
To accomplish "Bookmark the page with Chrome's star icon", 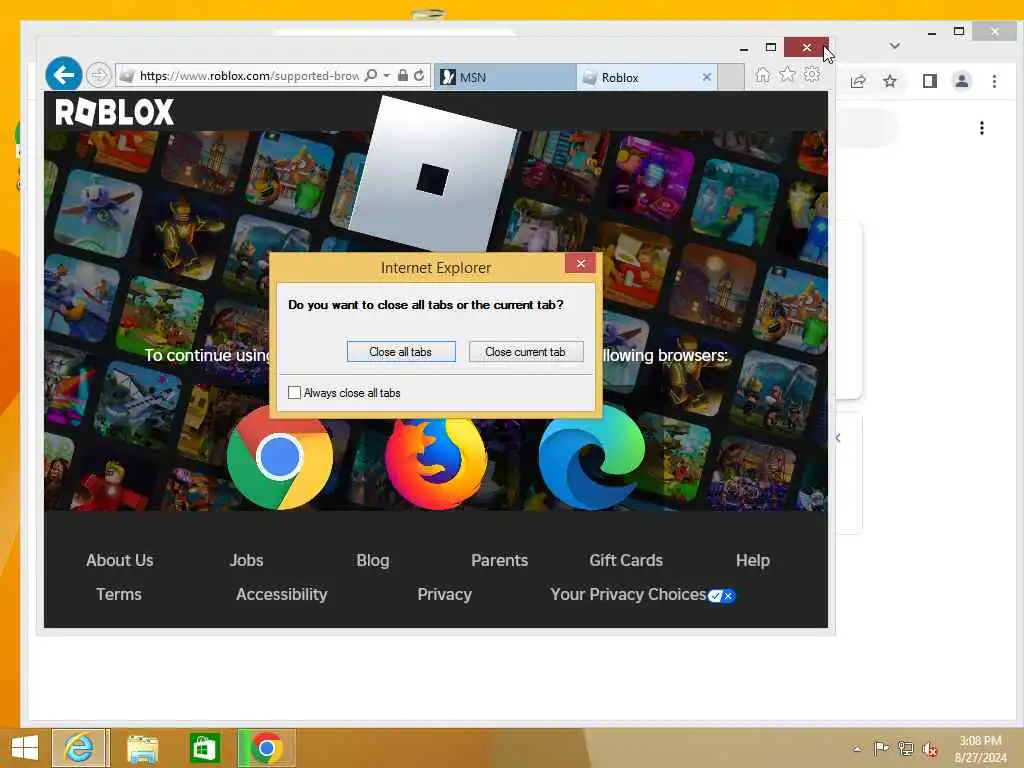I will [889, 81].
